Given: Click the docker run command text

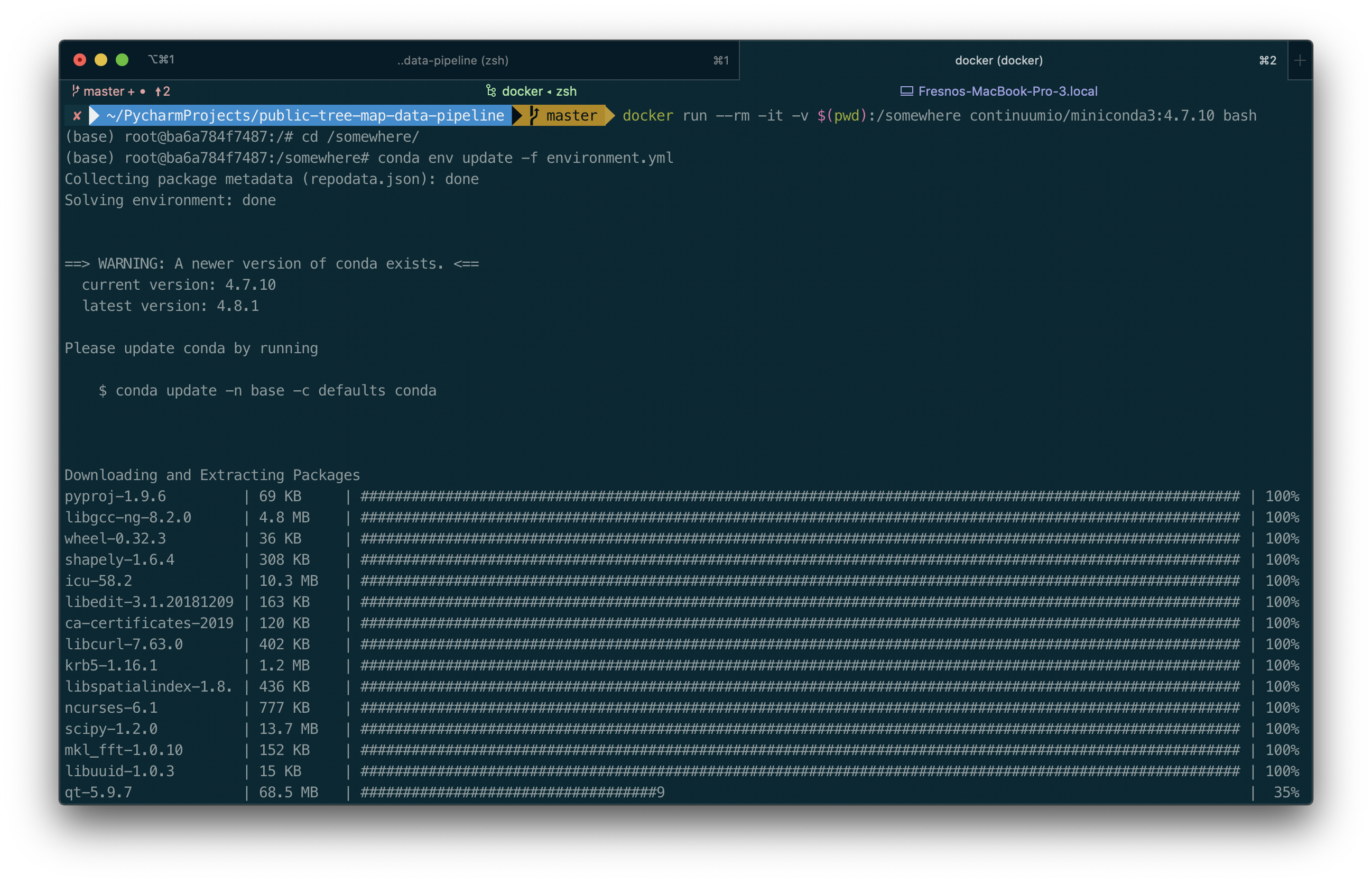Looking at the screenshot, I should point(939,115).
